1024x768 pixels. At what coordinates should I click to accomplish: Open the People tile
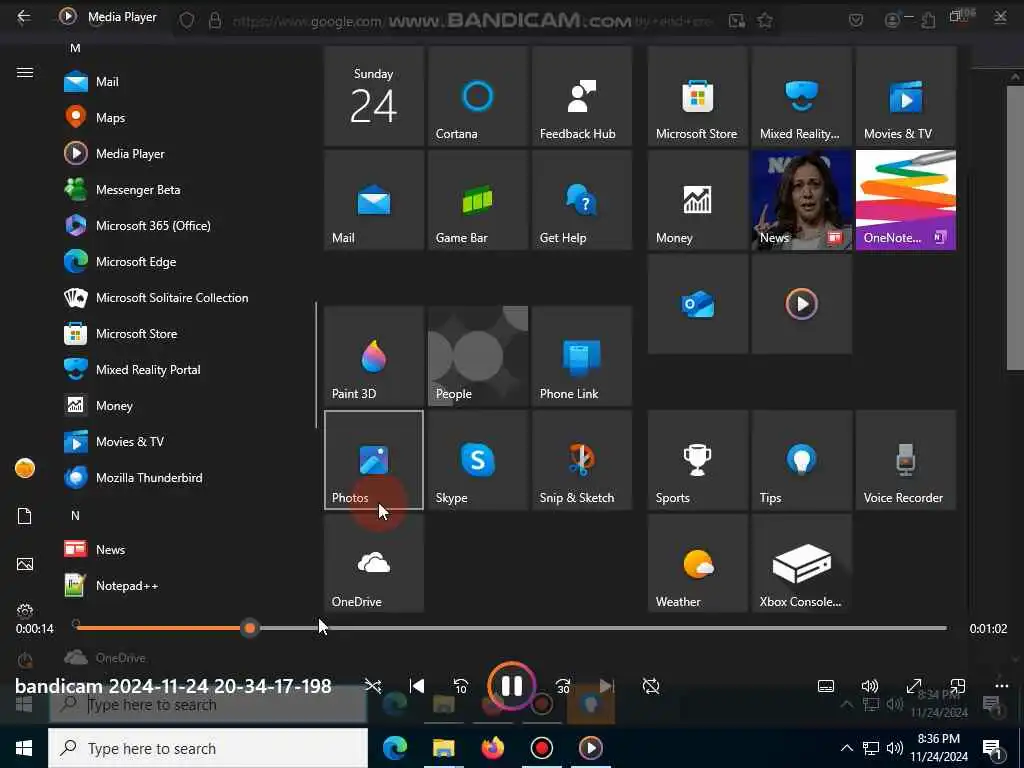click(x=477, y=356)
